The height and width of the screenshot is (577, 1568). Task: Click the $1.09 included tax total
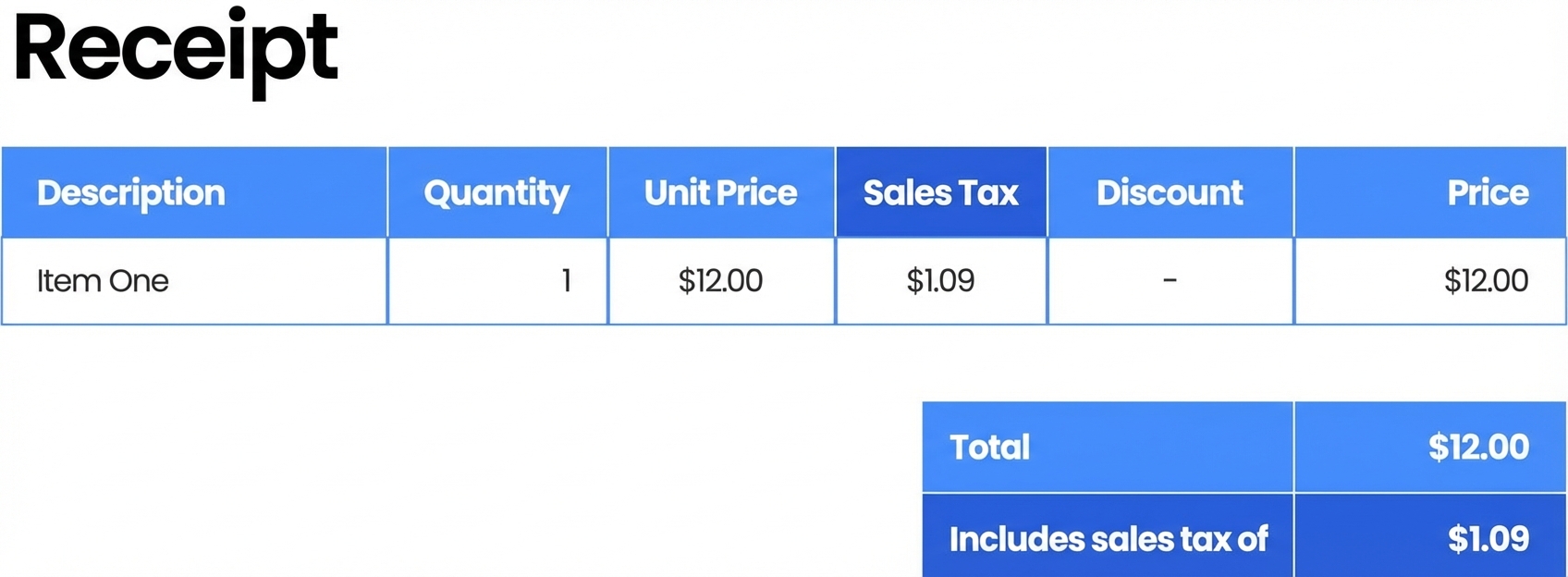click(x=1488, y=539)
